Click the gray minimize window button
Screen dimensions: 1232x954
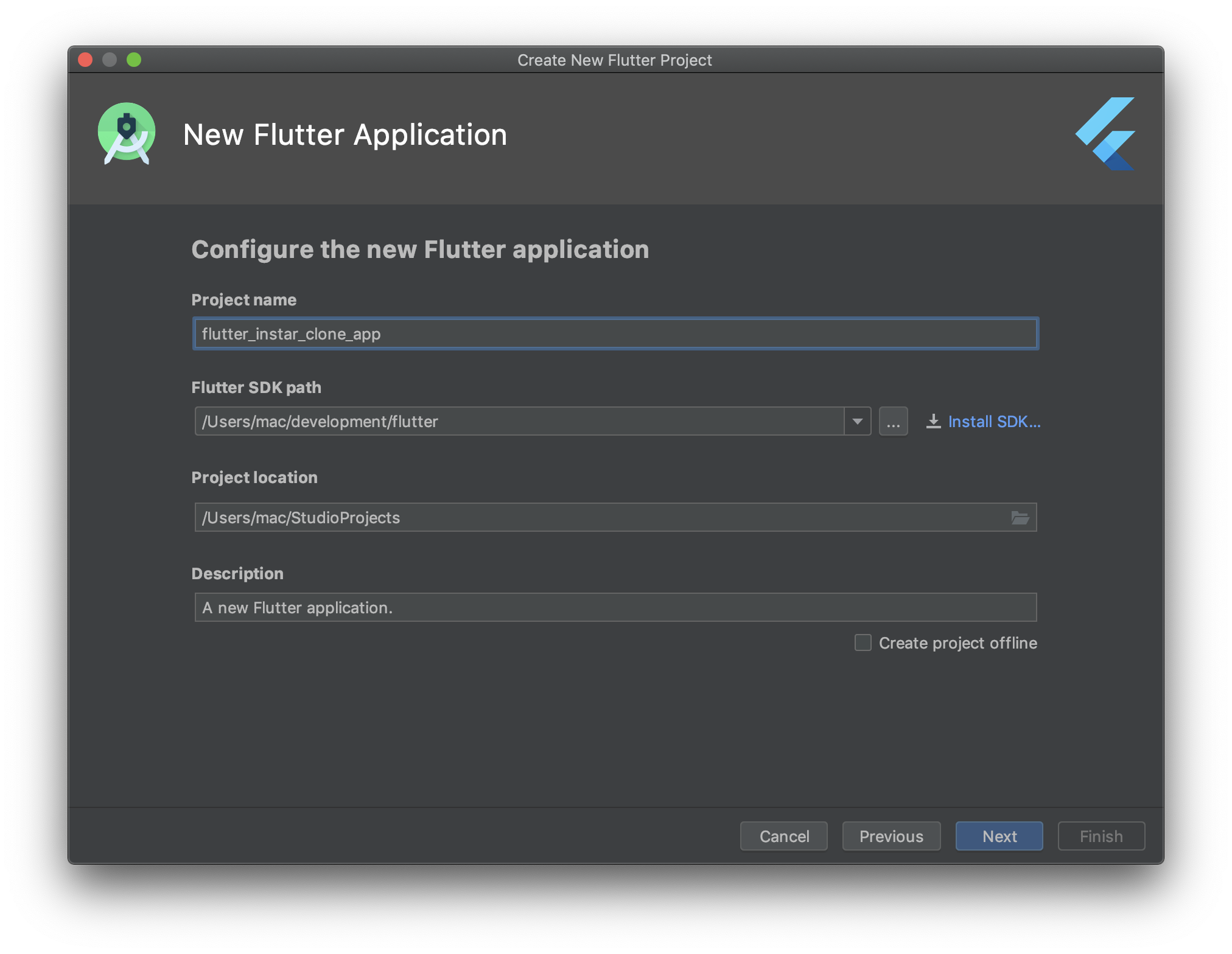(x=110, y=60)
